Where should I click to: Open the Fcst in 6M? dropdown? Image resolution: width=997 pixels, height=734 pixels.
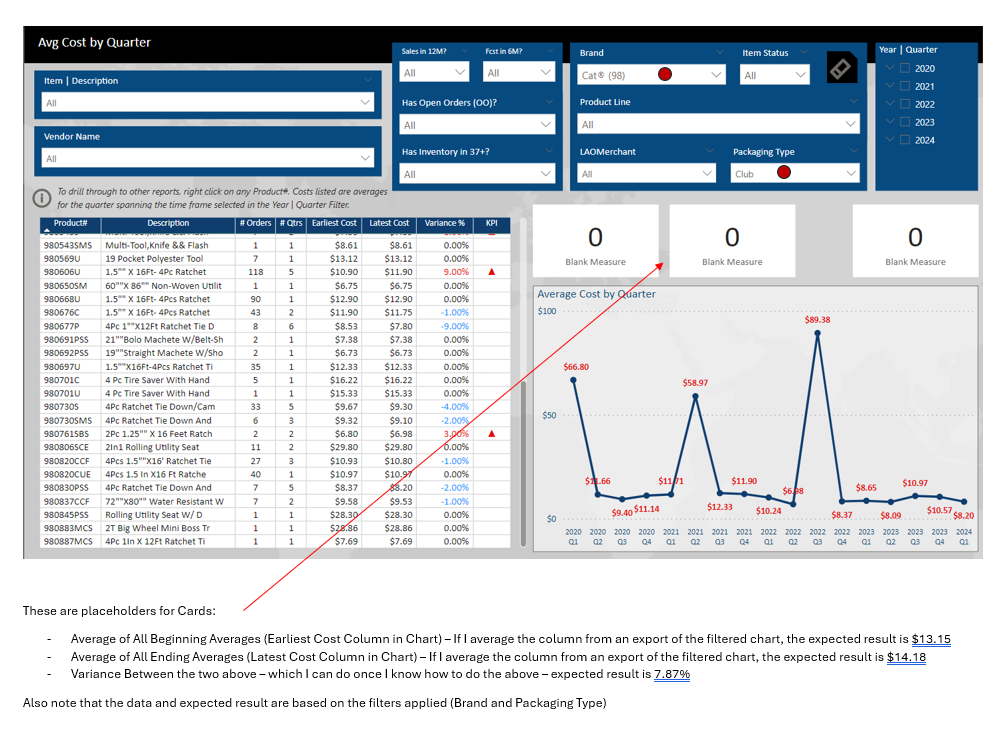(519, 73)
